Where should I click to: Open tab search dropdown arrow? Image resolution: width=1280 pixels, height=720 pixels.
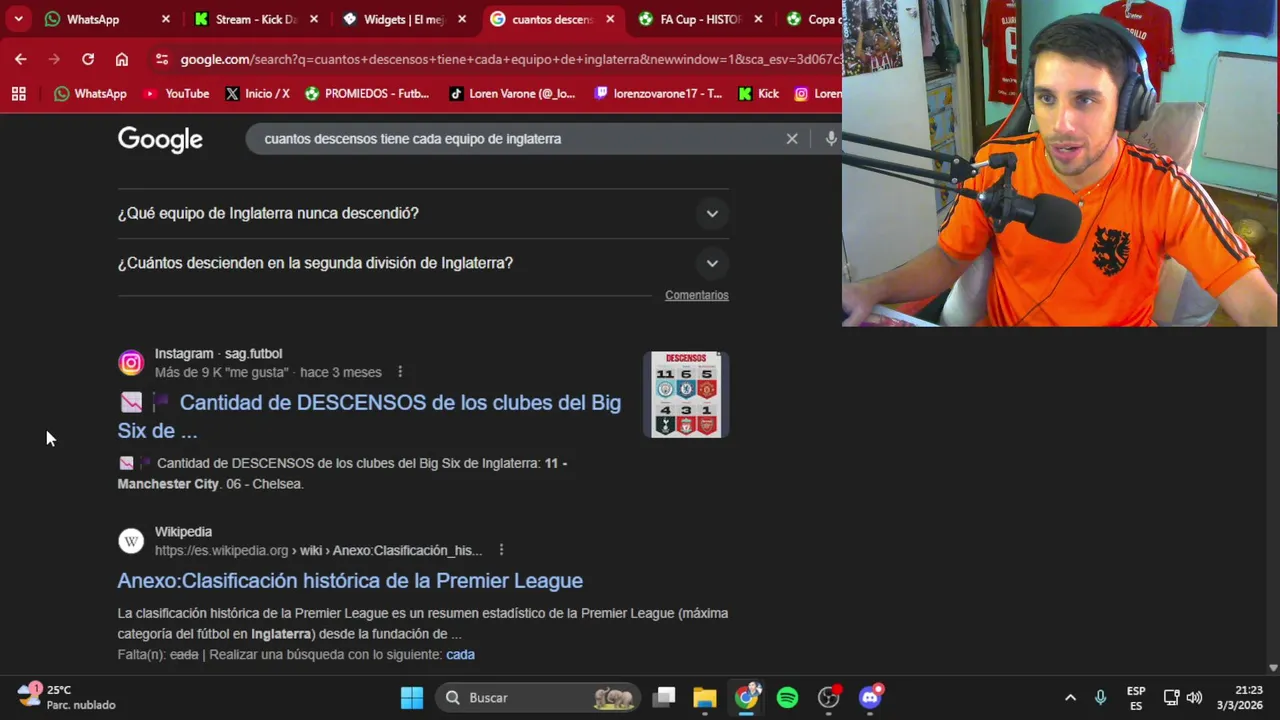click(x=18, y=19)
